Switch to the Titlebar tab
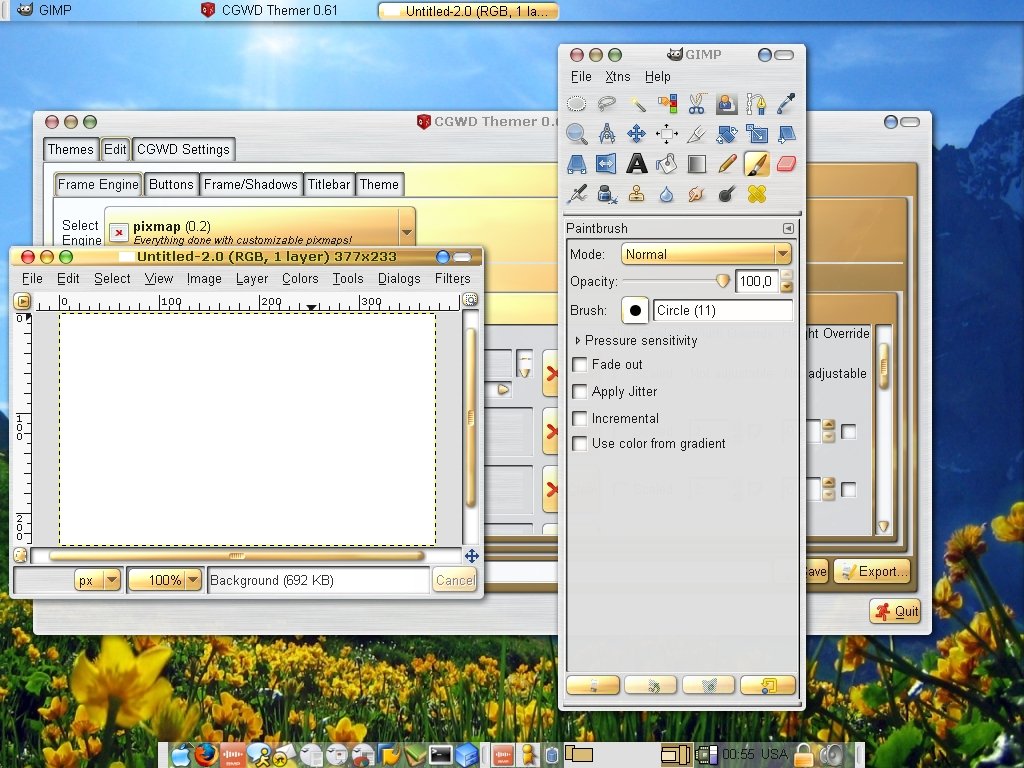 (329, 185)
